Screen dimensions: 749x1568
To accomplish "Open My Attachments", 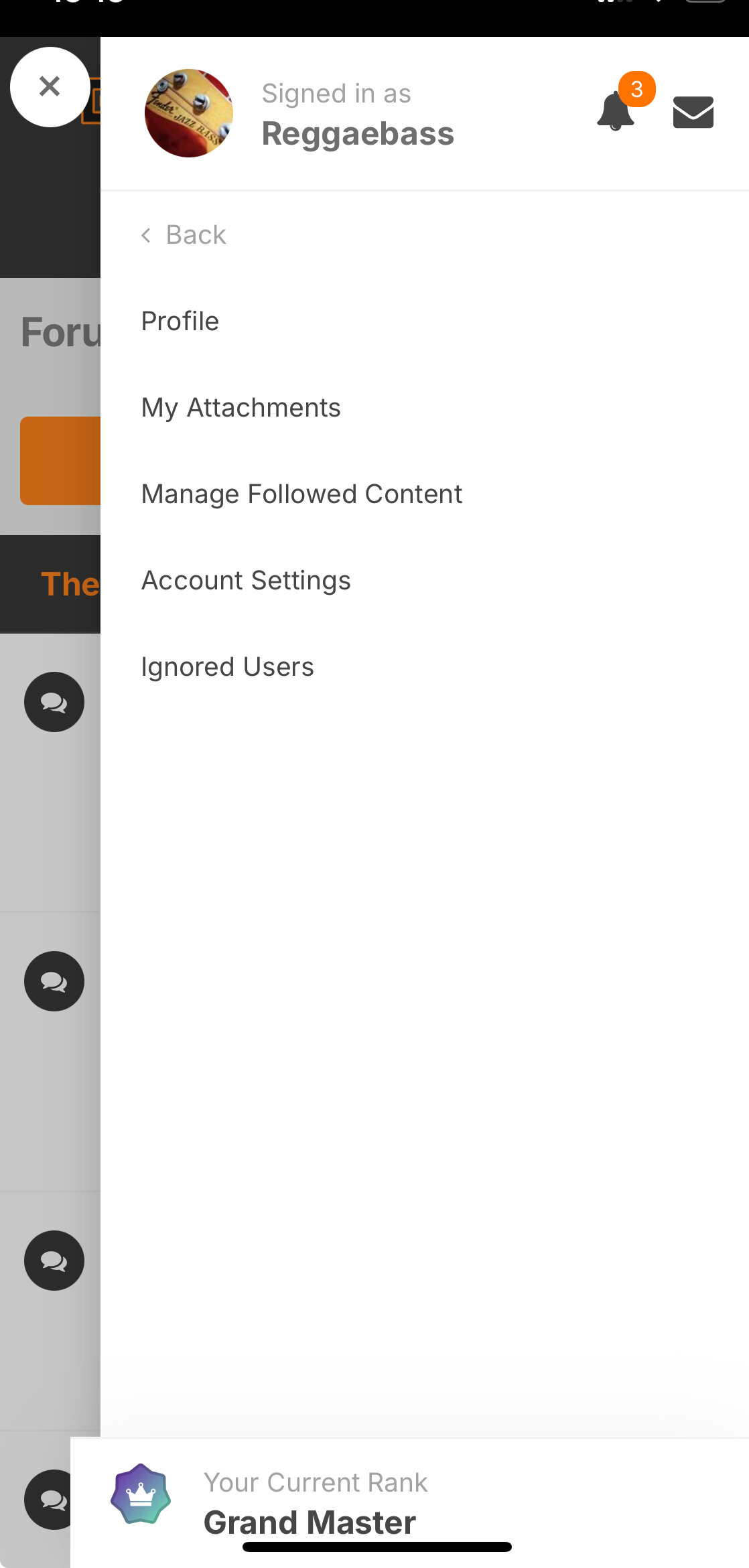I will coord(241,408).
